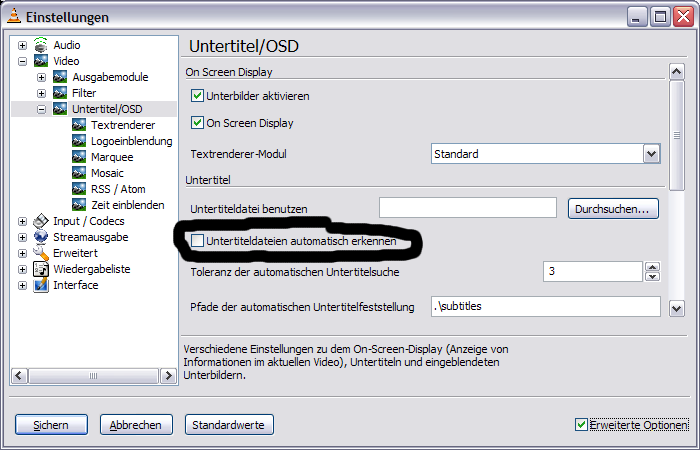The width and height of the screenshot is (700, 450).
Task: Click settings panel scroll up arrow
Action: [x=677, y=71]
